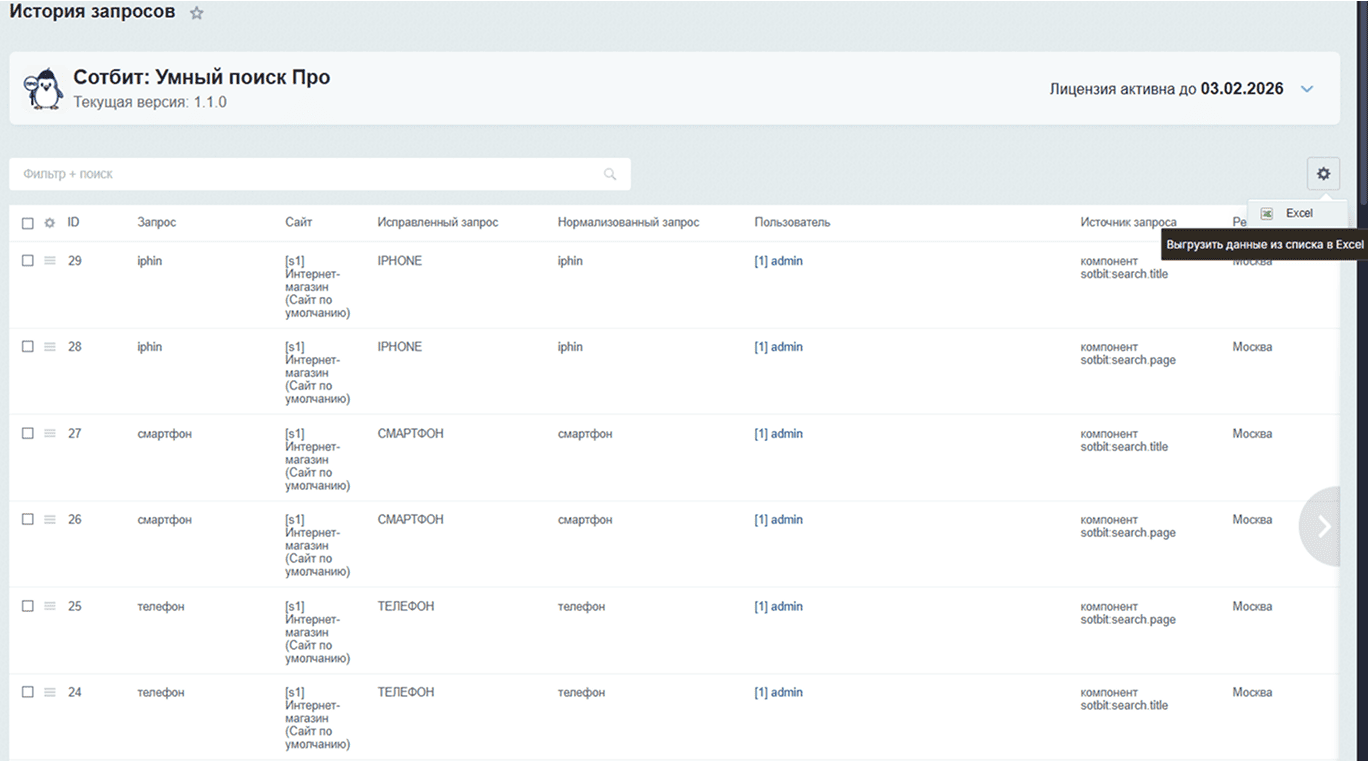Open actions menu icon for row 28
Screen dimensions: 1368x762
pyautogui.click(x=50, y=346)
